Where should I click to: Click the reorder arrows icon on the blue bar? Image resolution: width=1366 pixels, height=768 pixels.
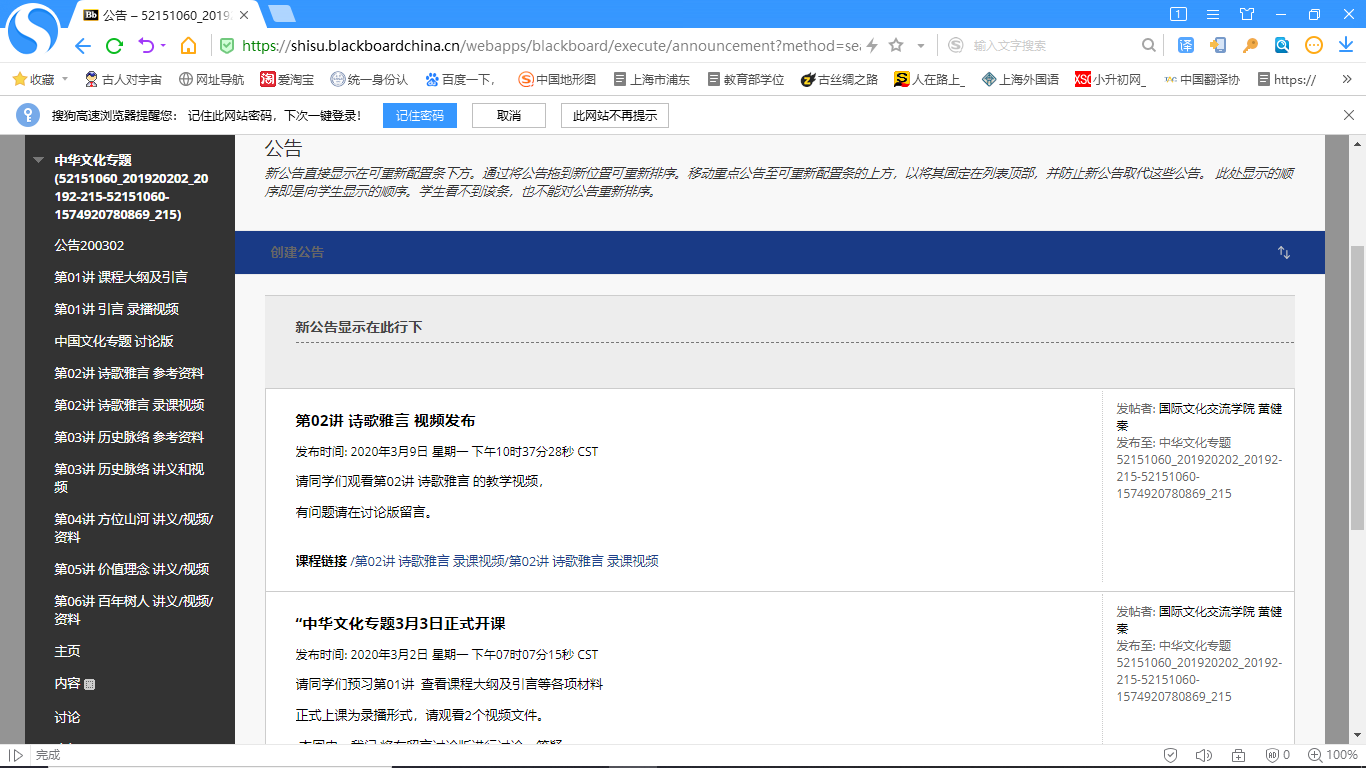1284,253
